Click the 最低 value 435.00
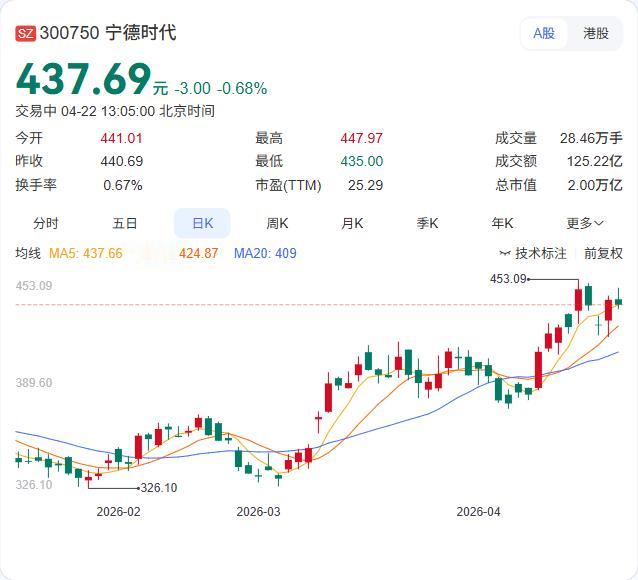The width and height of the screenshot is (638, 580). click(x=362, y=162)
